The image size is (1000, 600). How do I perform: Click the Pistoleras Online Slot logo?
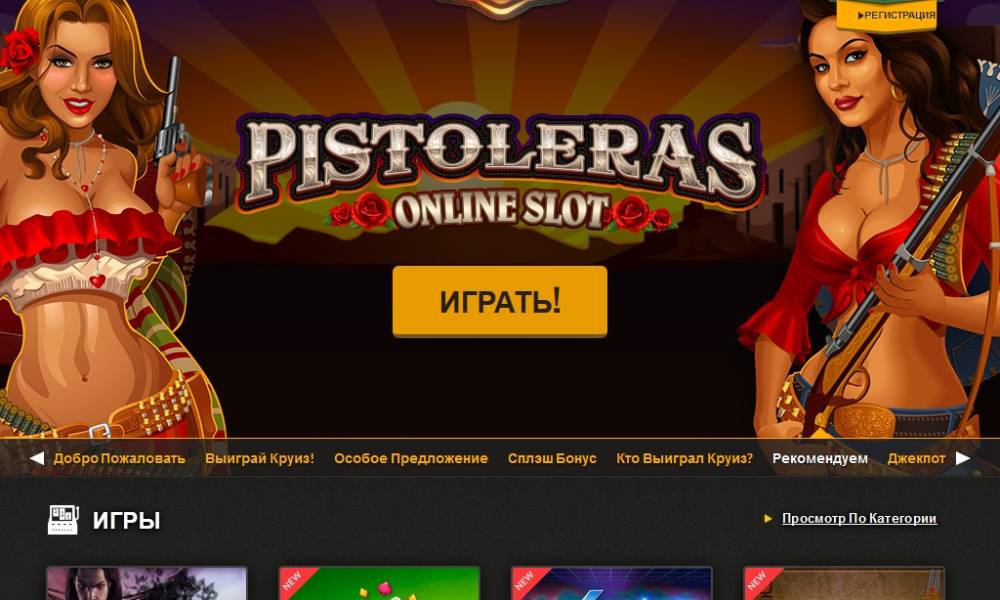pyautogui.click(x=499, y=172)
